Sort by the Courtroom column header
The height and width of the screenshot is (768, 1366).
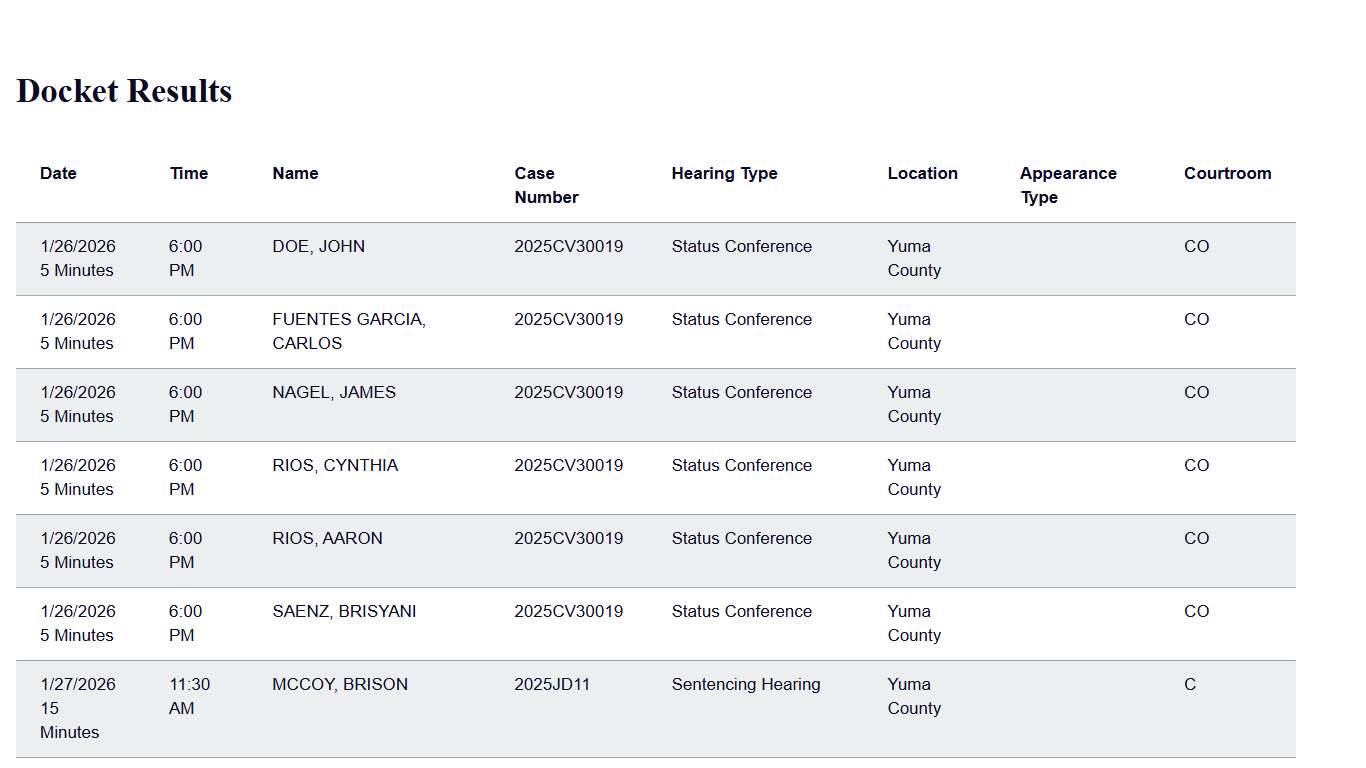click(1227, 173)
